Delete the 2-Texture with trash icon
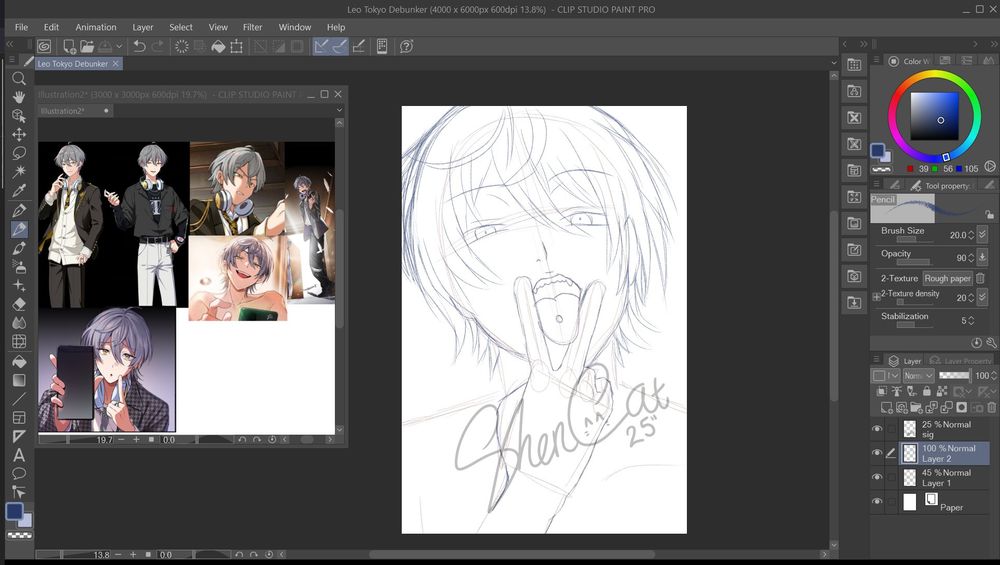 click(x=981, y=278)
